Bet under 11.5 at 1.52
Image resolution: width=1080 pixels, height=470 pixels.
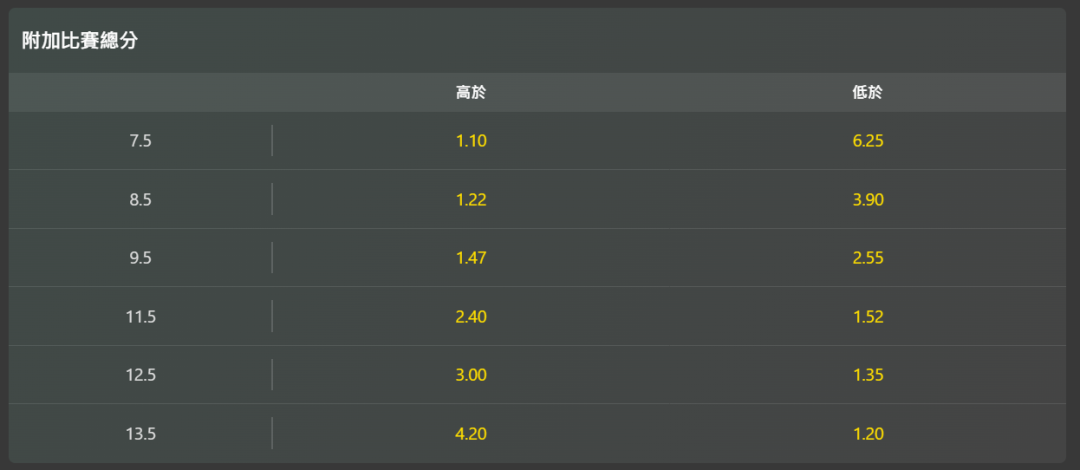click(867, 317)
